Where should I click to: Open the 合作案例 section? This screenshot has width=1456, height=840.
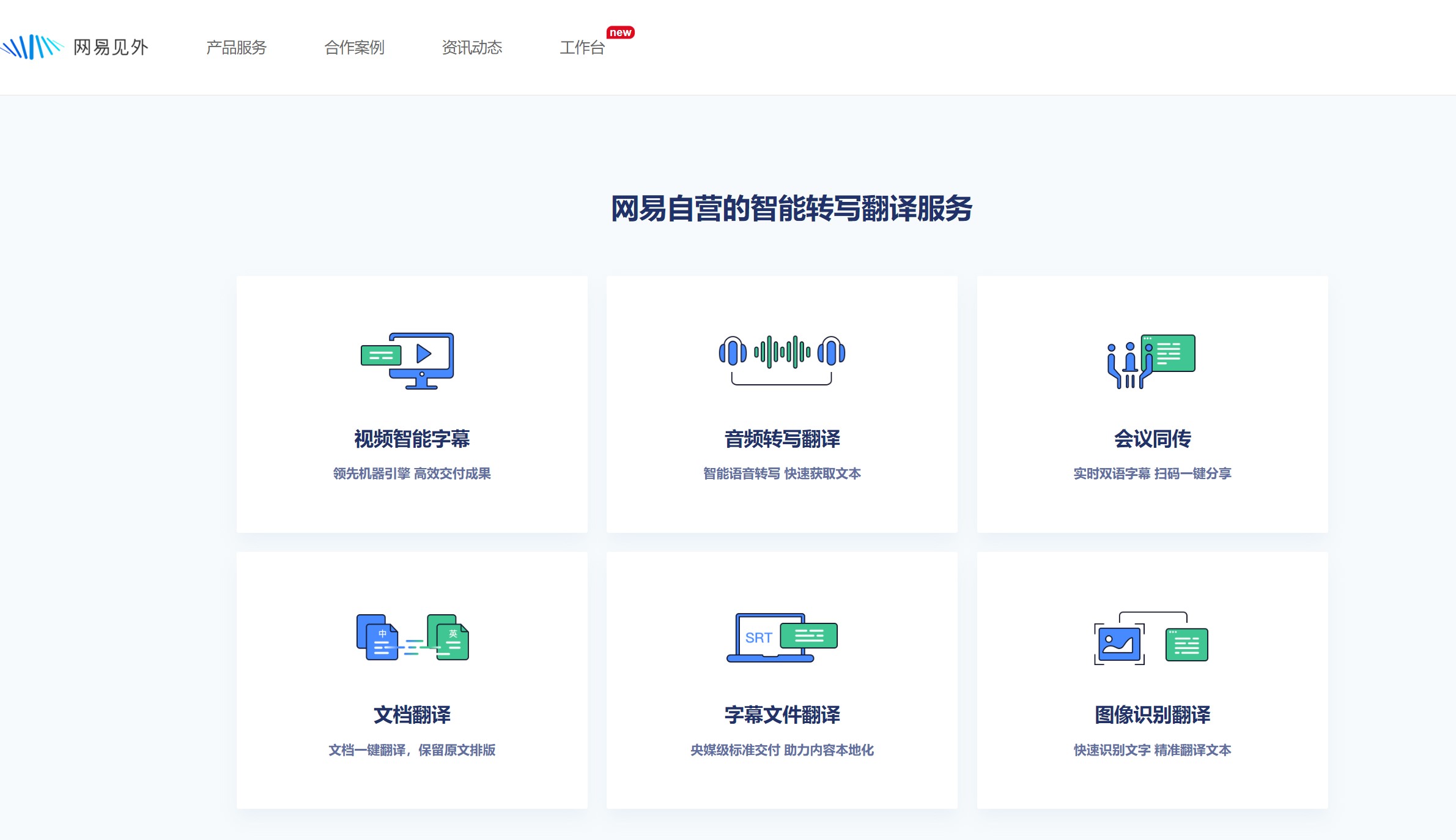coord(355,47)
